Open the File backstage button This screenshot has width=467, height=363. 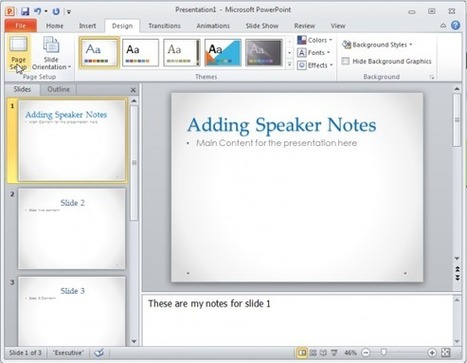[21, 26]
